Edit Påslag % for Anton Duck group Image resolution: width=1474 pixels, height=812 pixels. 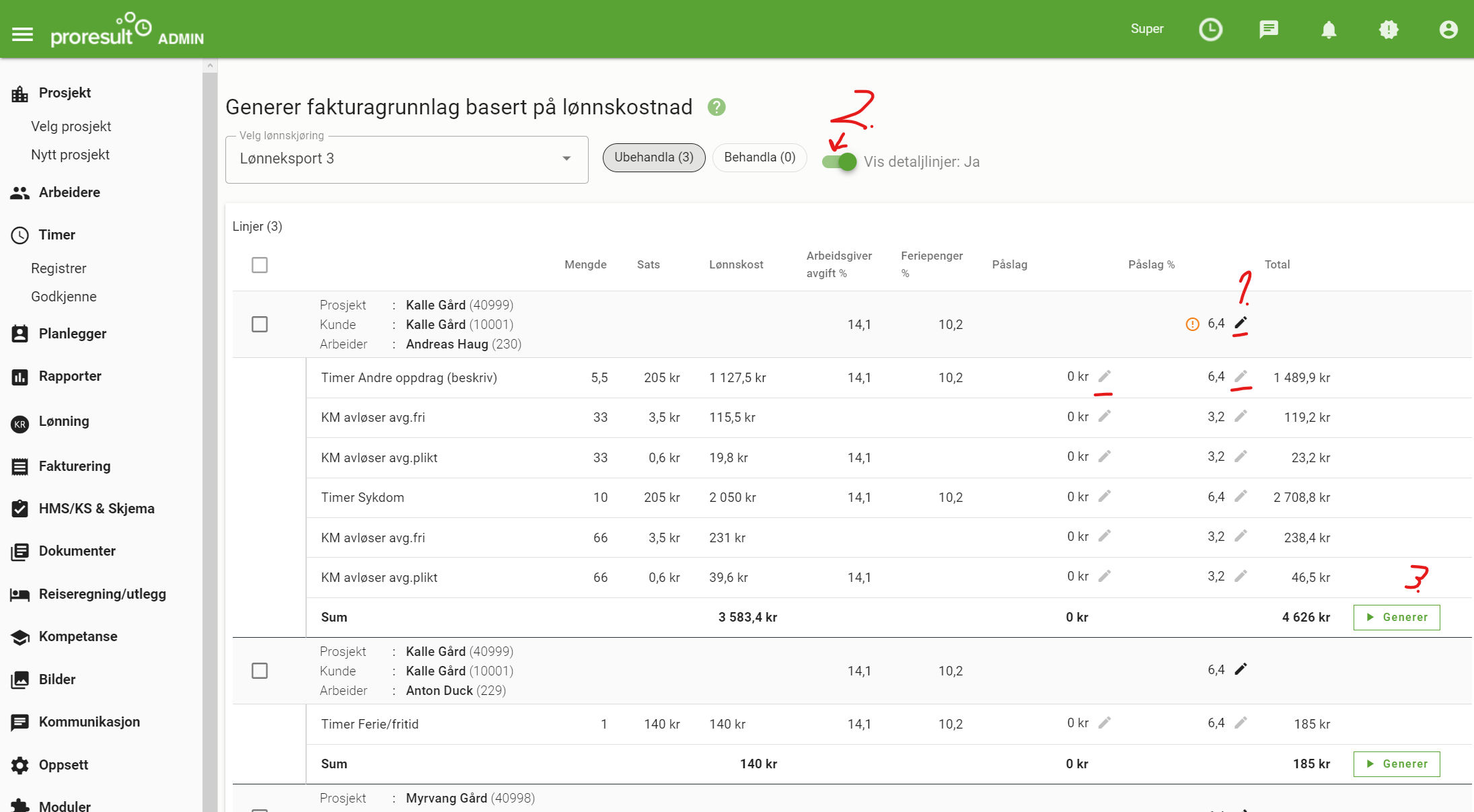click(x=1241, y=669)
